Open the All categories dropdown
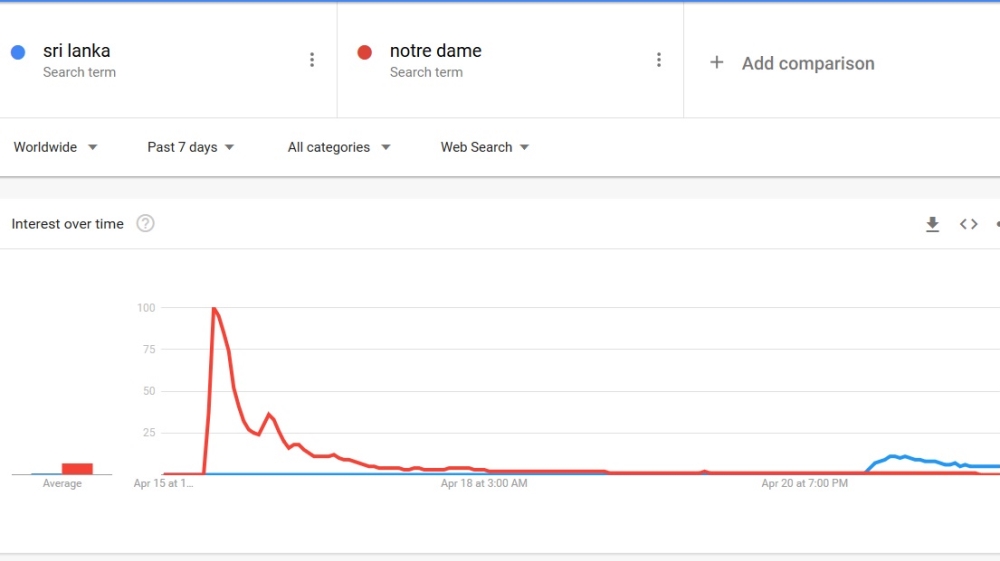Viewport: 1000px width, 561px height. tap(338, 147)
